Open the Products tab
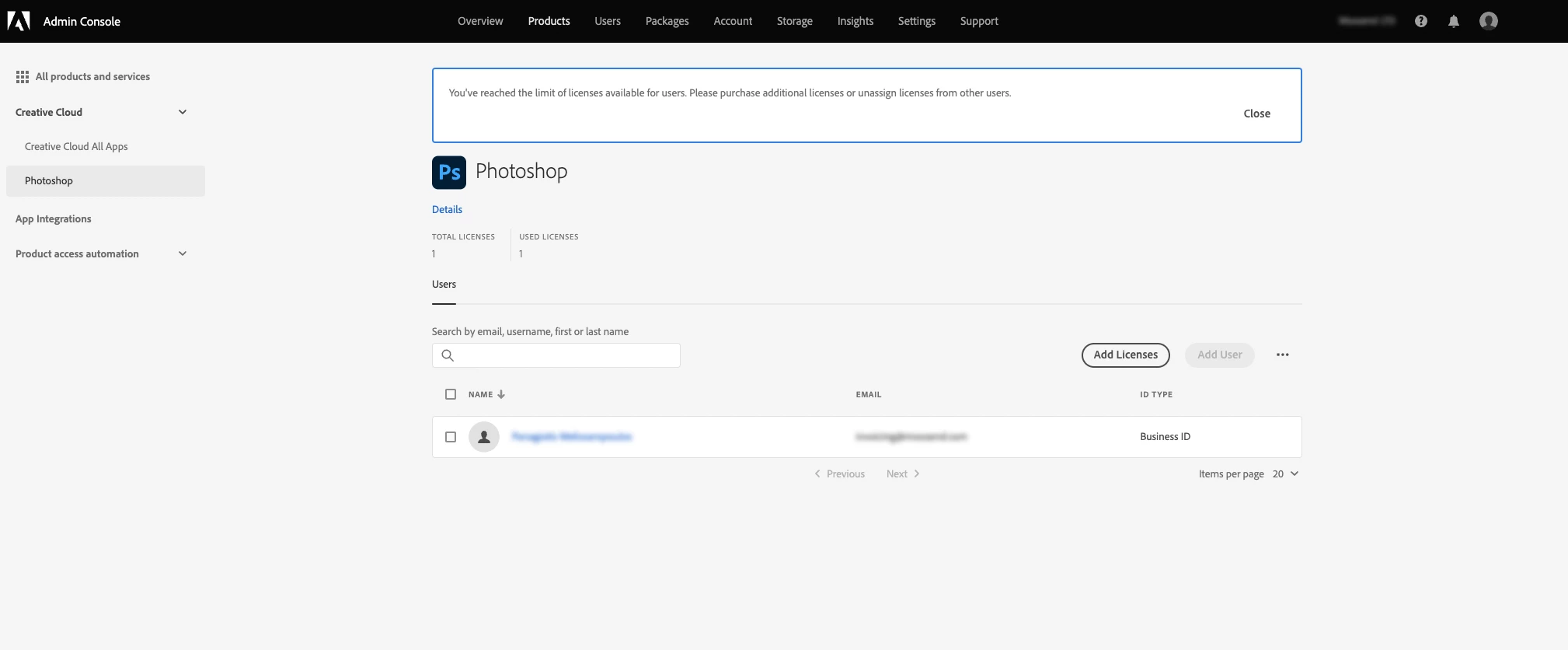1568x650 pixels. tap(549, 21)
